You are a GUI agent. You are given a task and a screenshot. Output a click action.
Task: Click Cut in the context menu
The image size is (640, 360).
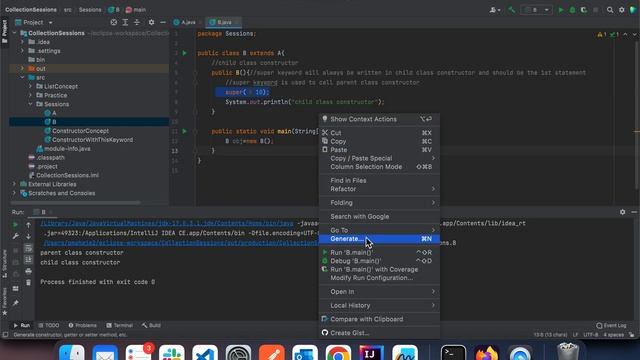click(379, 133)
